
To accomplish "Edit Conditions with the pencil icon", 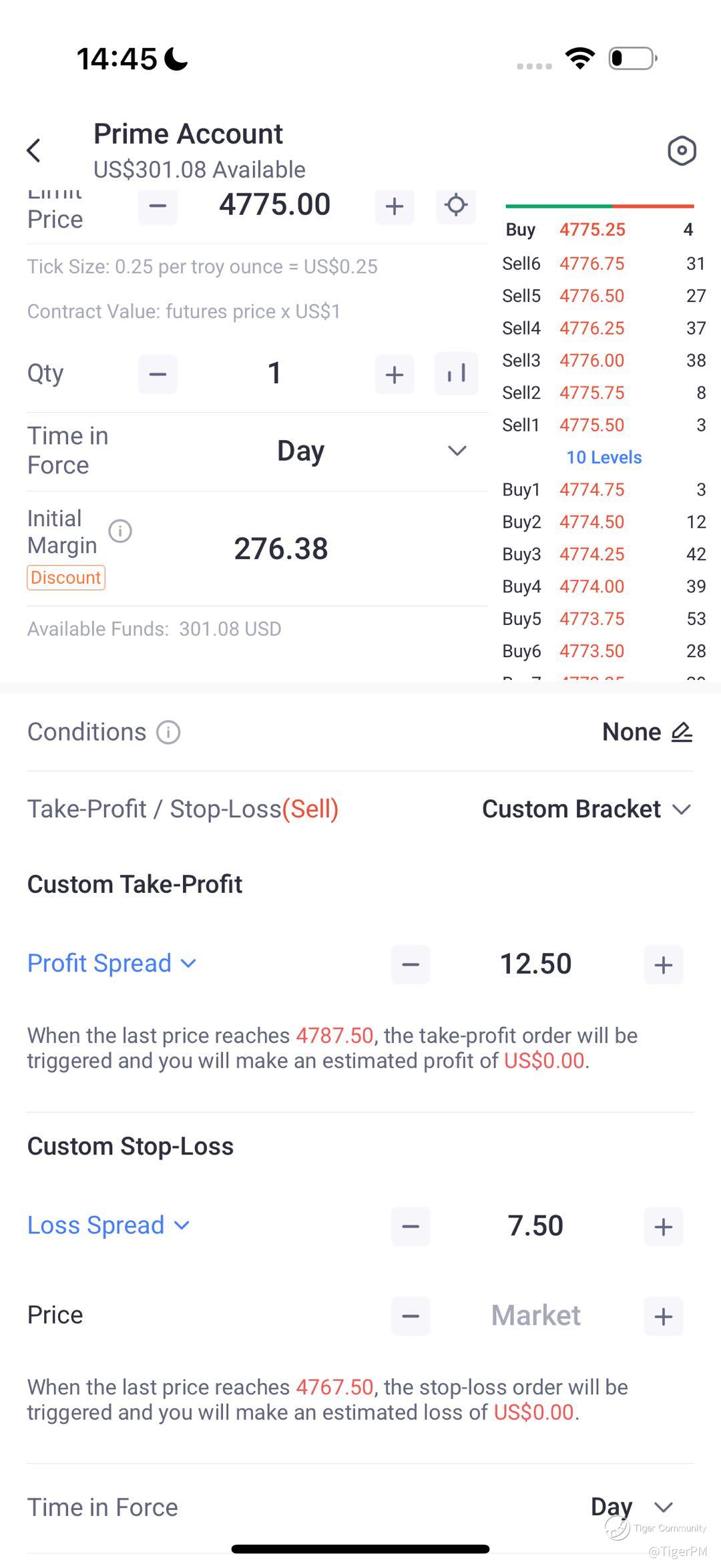I will (682, 733).
